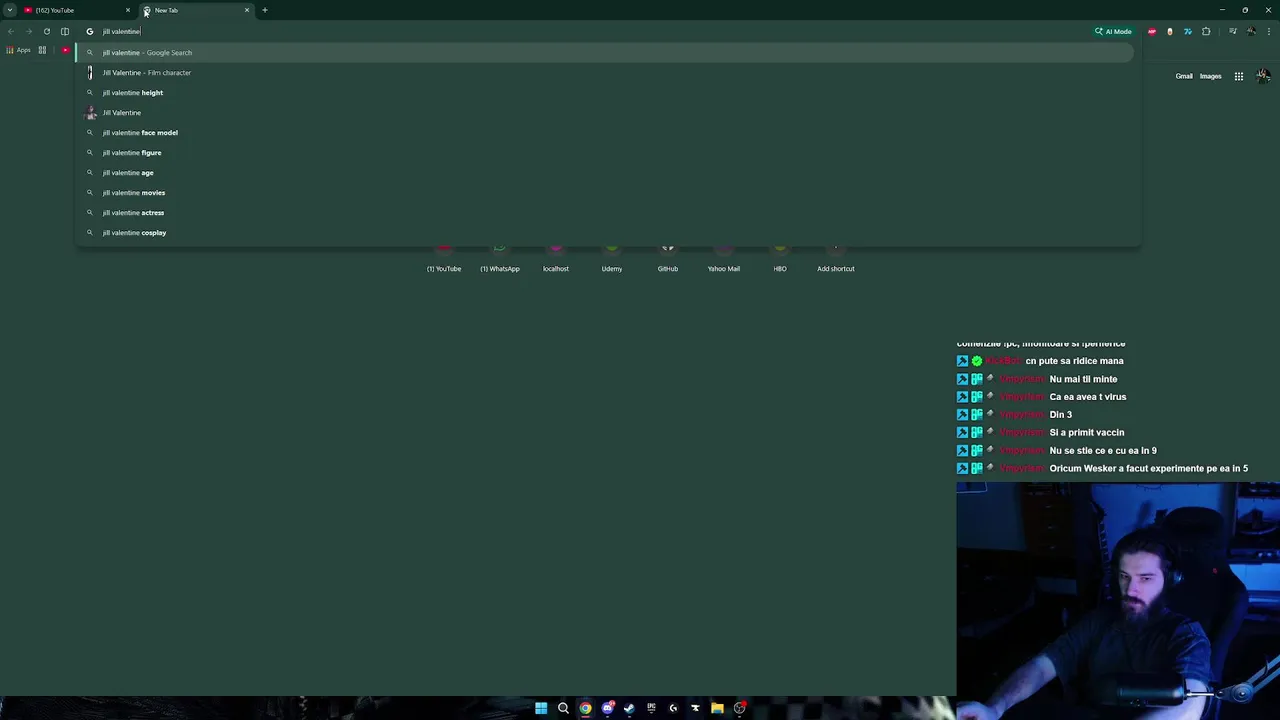The height and width of the screenshot is (720, 1280).
Task: Open the Chrome three-dot menu
Action: pos(1269,31)
